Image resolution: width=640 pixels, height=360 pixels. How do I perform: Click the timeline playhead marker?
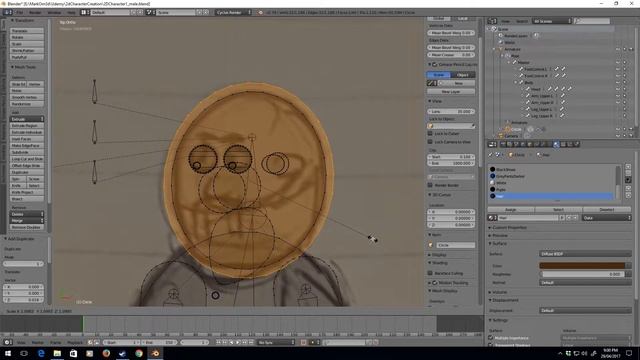(x=83, y=324)
